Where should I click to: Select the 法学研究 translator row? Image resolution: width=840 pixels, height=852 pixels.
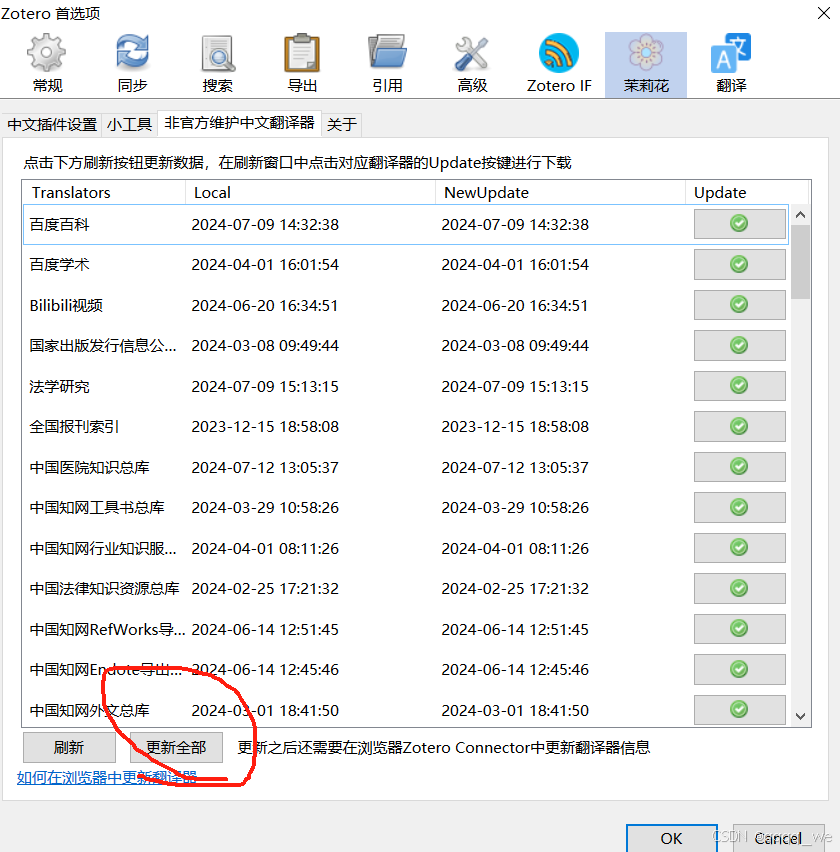pos(405,386)
